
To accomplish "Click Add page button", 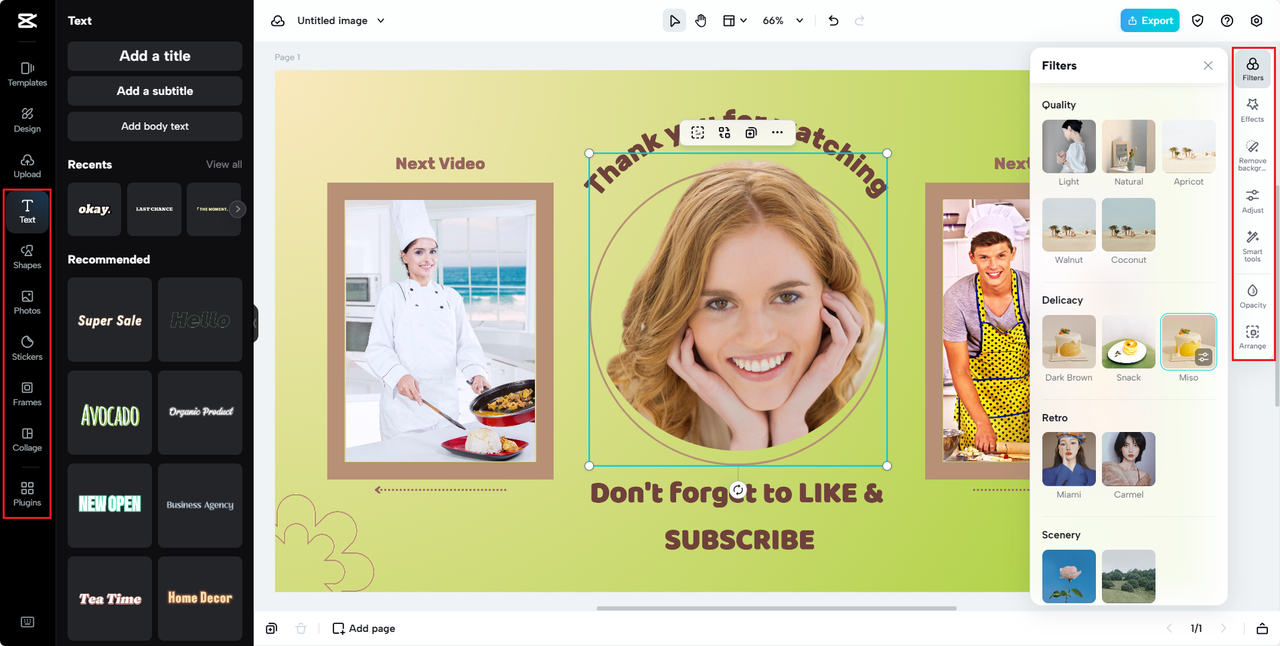I will point(364,628).
